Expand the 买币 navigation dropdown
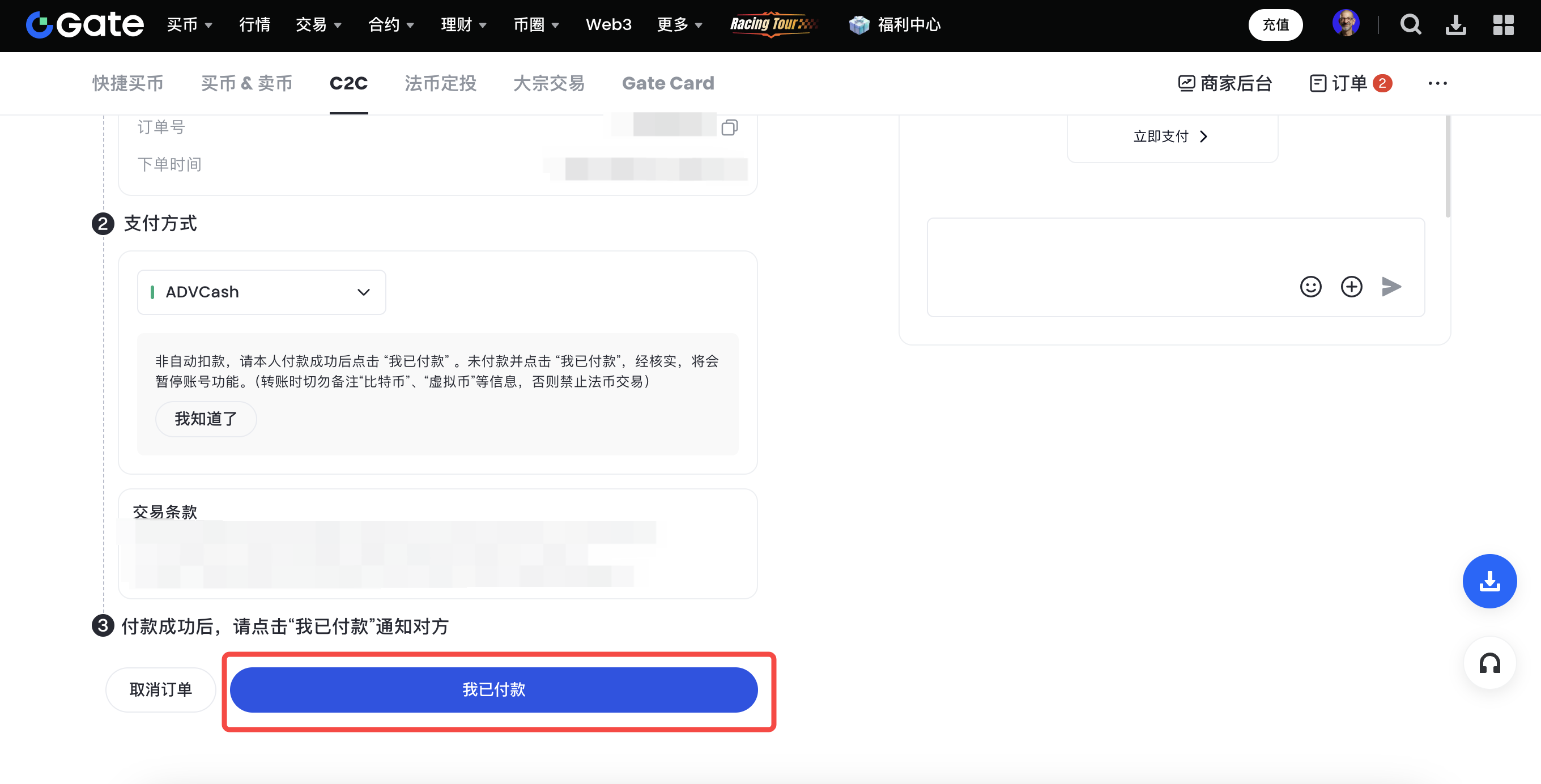The width and height of the screenshot is (1541, 784). 189,25
